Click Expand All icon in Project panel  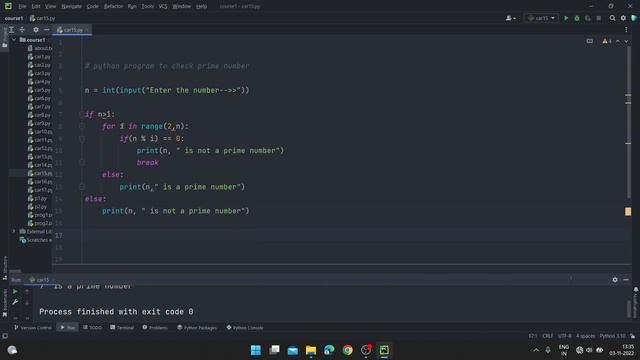pyautogui.click(x=11, y=30)
